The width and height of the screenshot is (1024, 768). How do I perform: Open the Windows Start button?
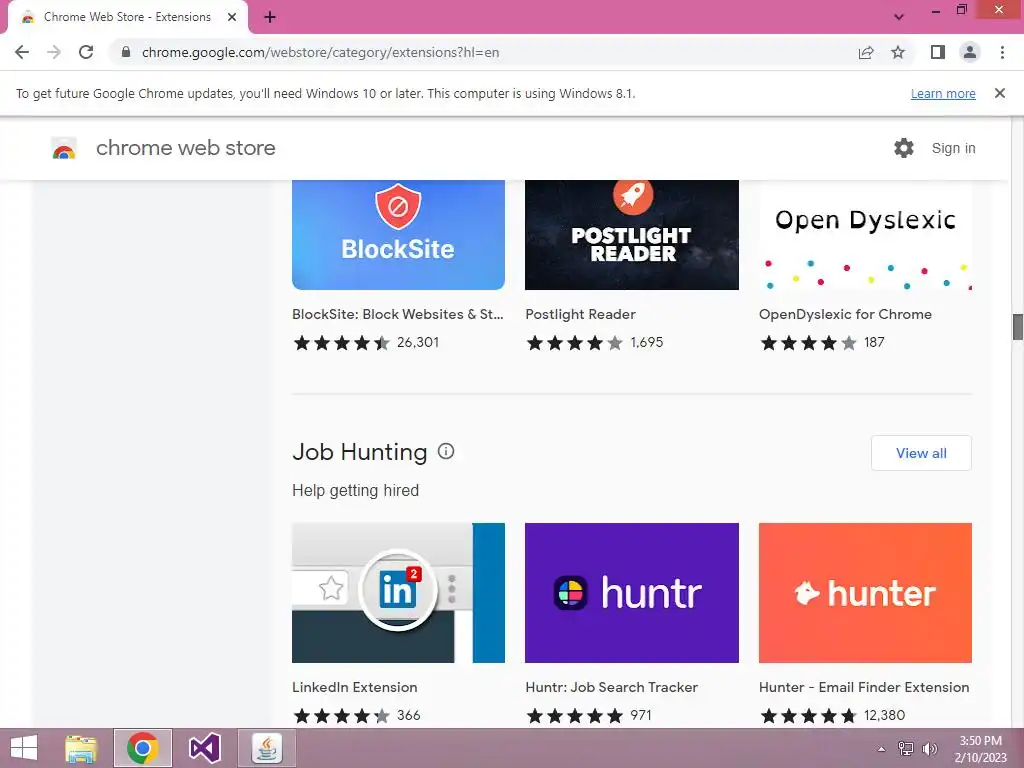pyautogui.click(x=24, y=748)
